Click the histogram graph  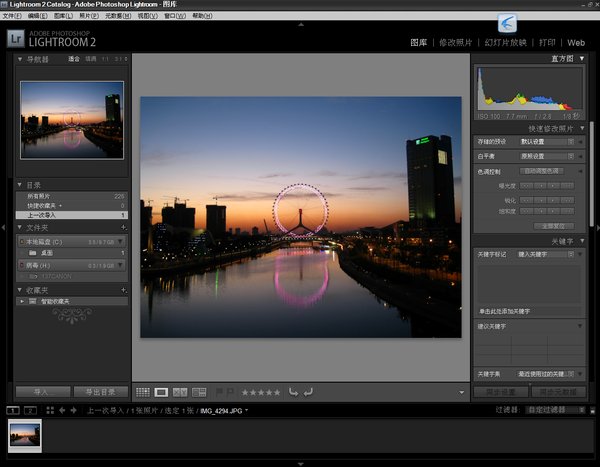pyautogui.click(x=529, y=90)
